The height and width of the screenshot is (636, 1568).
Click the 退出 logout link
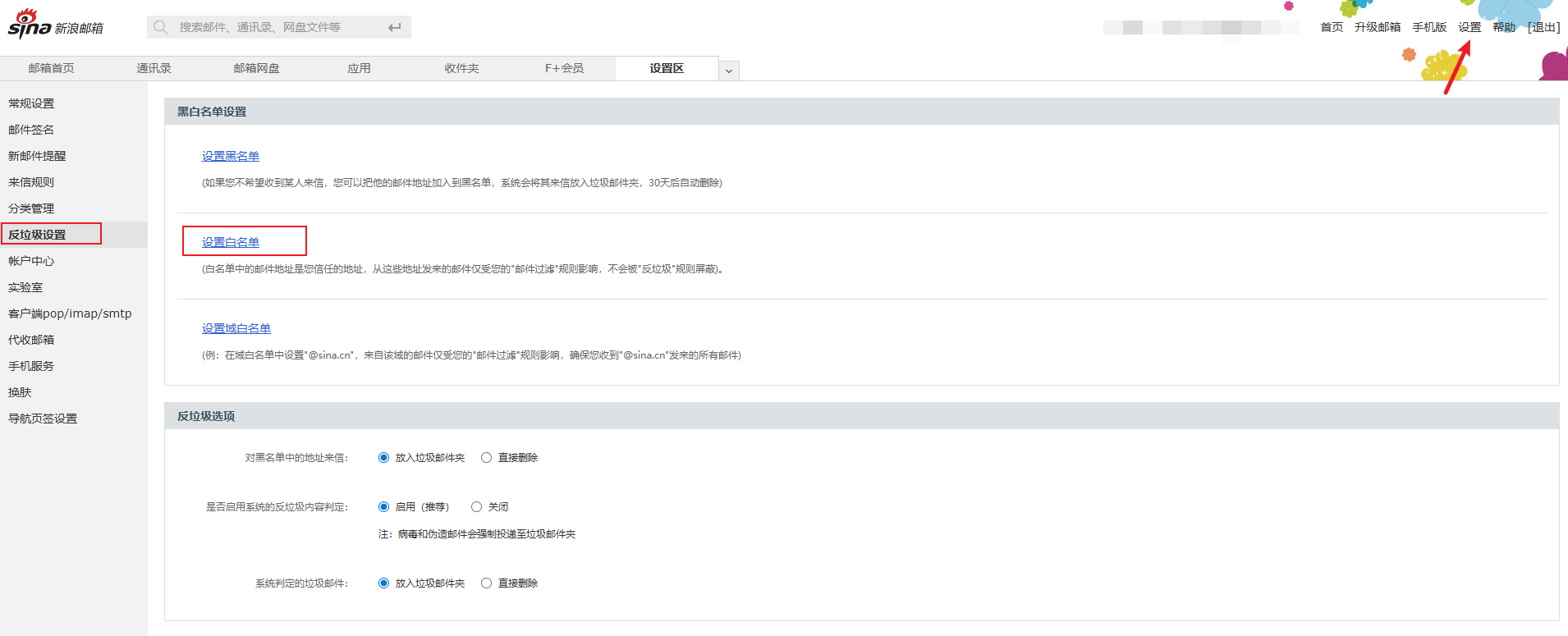[1543, 27]
